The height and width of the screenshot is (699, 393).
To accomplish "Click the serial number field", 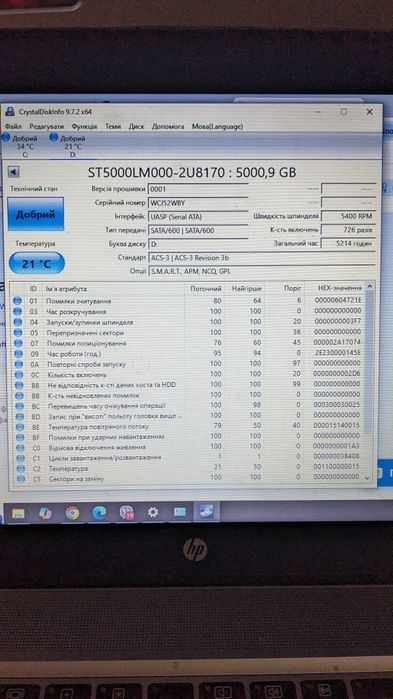I will coord(198,203).
